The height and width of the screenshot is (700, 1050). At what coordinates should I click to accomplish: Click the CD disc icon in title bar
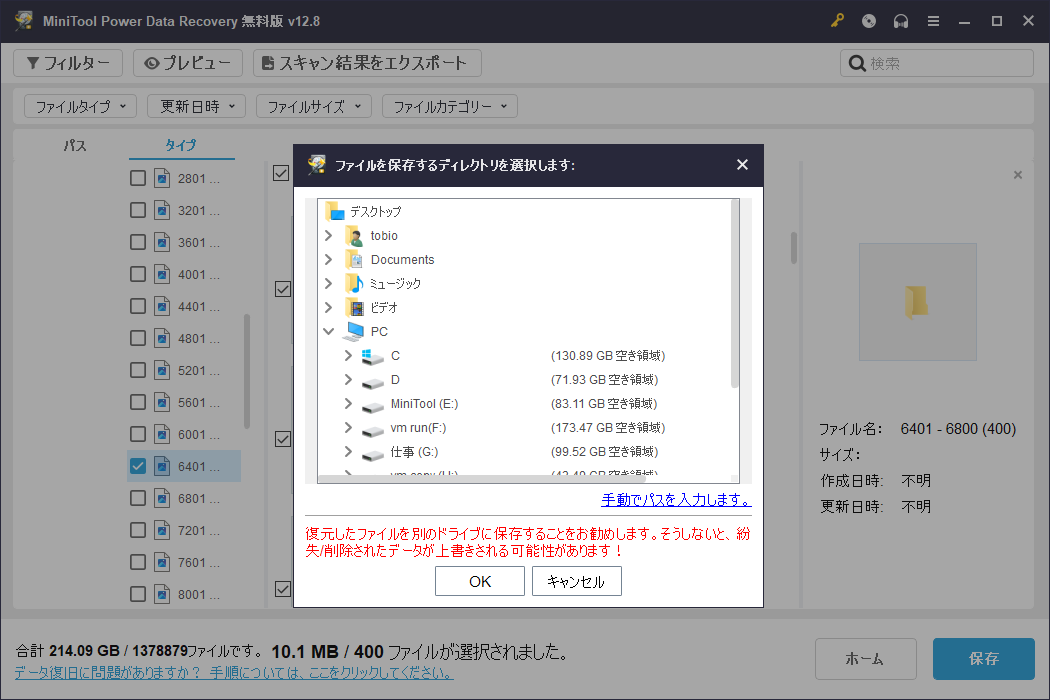click(869, 20)
